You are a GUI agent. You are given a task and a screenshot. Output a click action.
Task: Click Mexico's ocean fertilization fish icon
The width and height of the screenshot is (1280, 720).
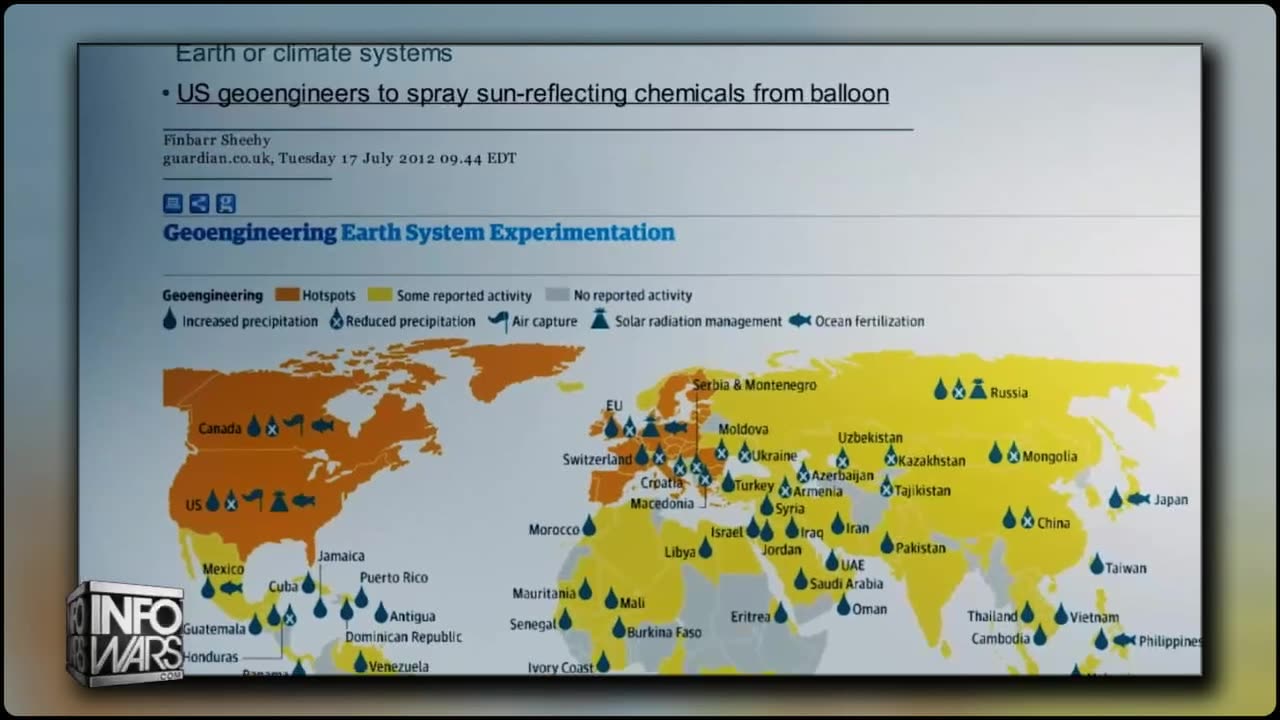coord(230,588)
